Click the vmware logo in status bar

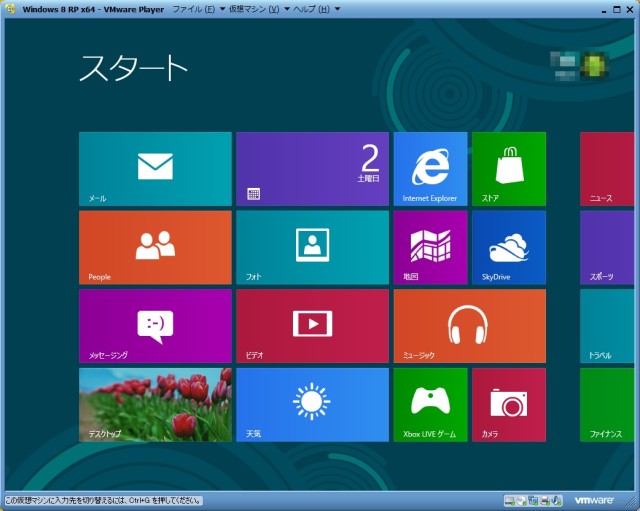[594, 500]
